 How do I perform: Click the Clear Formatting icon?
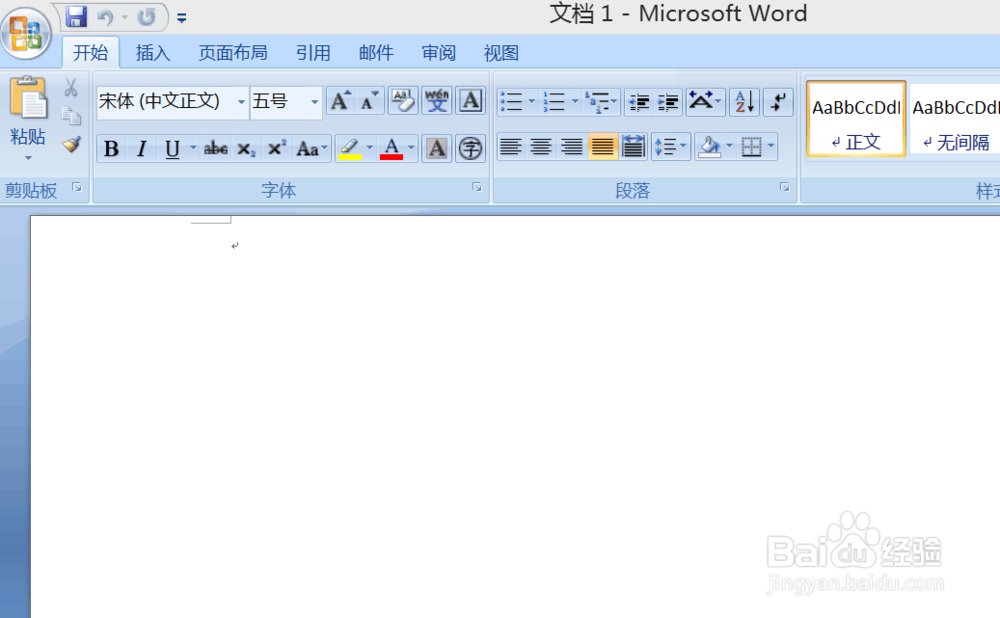(403, 100)
